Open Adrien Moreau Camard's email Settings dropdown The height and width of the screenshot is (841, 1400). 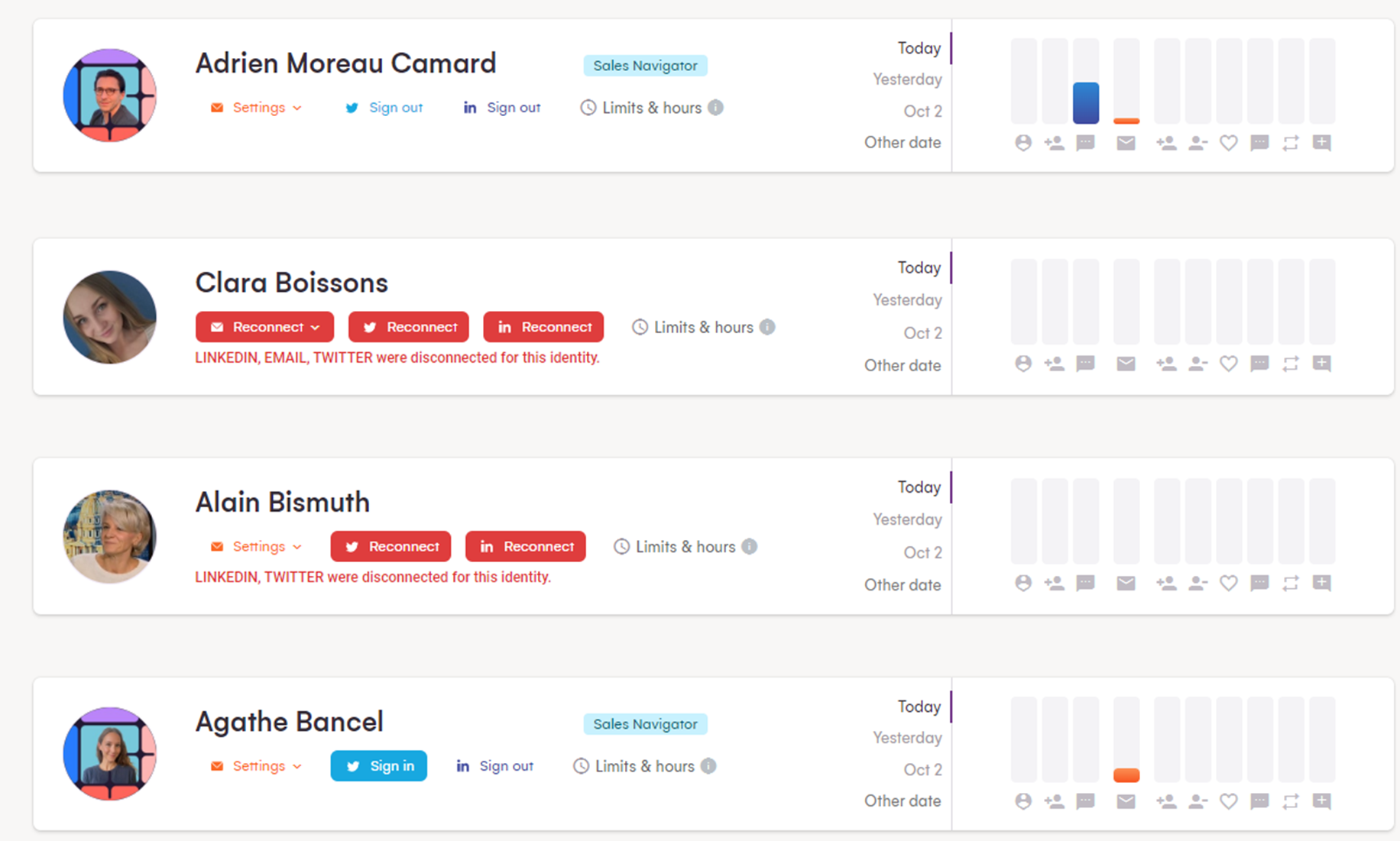pyautogui.click(x=257, y=108)
